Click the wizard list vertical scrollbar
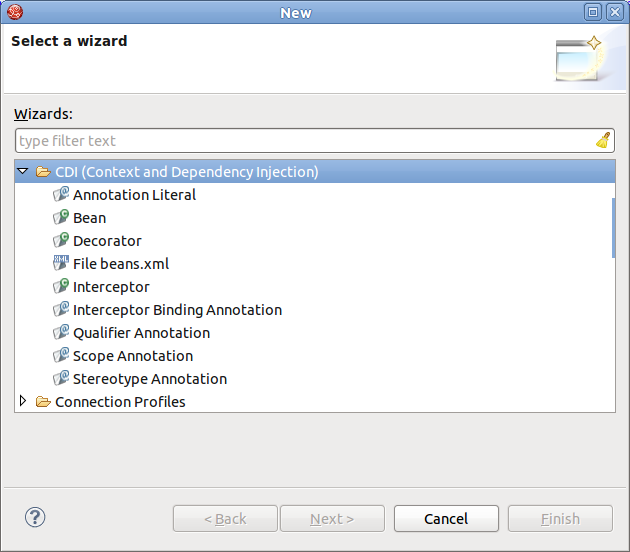This screenshot has height=552, width=630. click(613, 228)
